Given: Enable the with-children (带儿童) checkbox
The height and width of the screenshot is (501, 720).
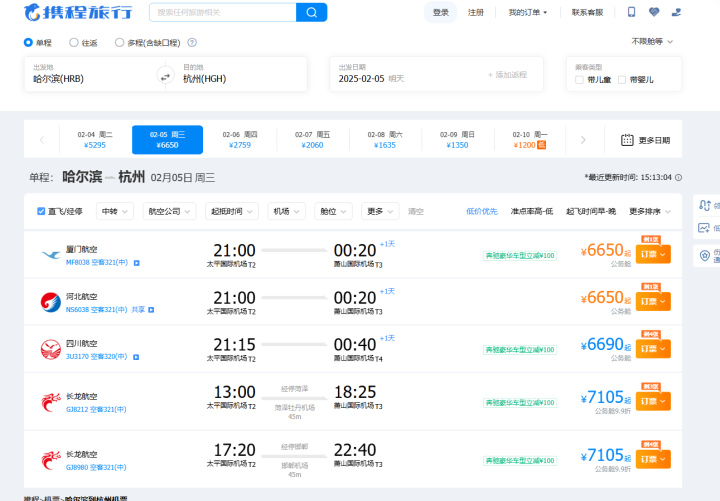Looking at the screenshot, I should coord(579,80).
